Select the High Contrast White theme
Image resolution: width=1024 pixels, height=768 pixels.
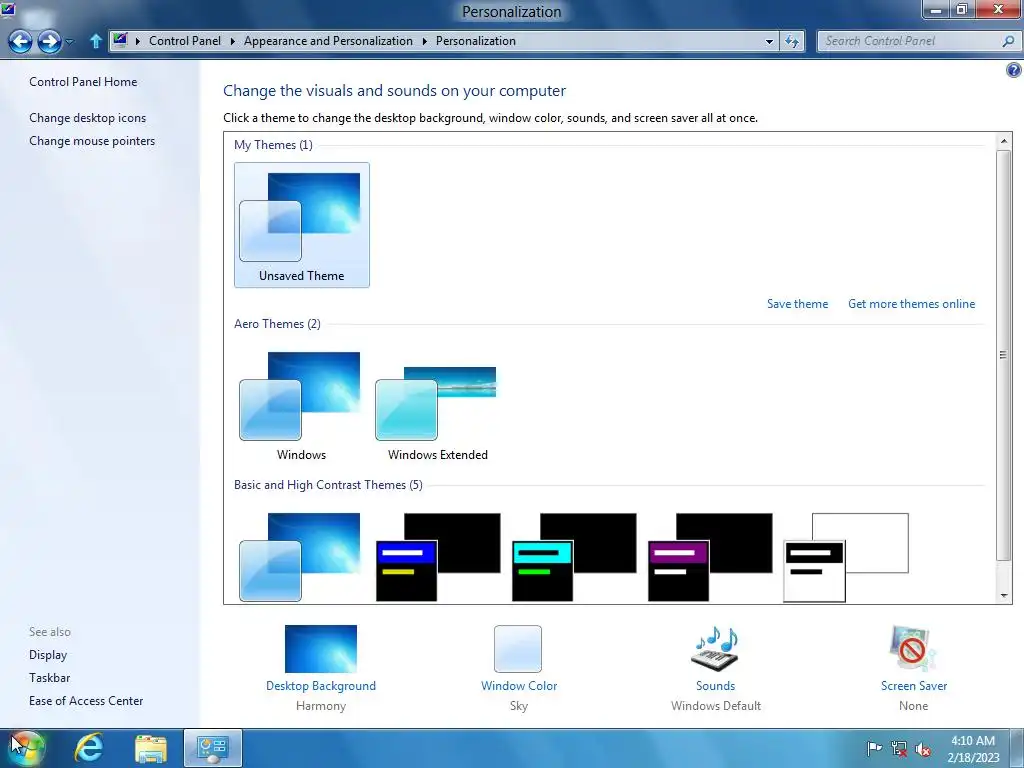coord(846,557)
